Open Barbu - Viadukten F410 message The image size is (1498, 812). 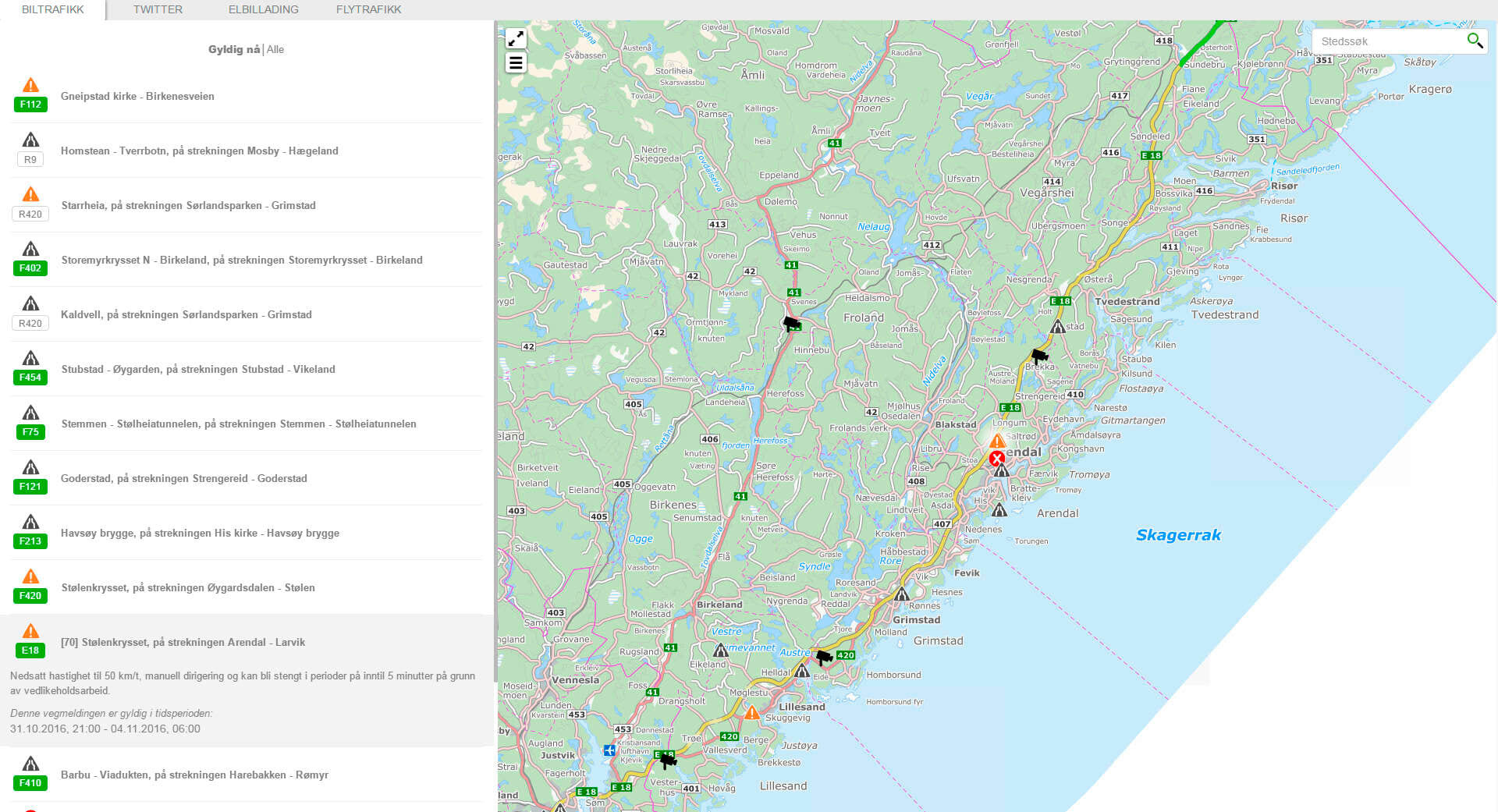click(x=194, y=775)
